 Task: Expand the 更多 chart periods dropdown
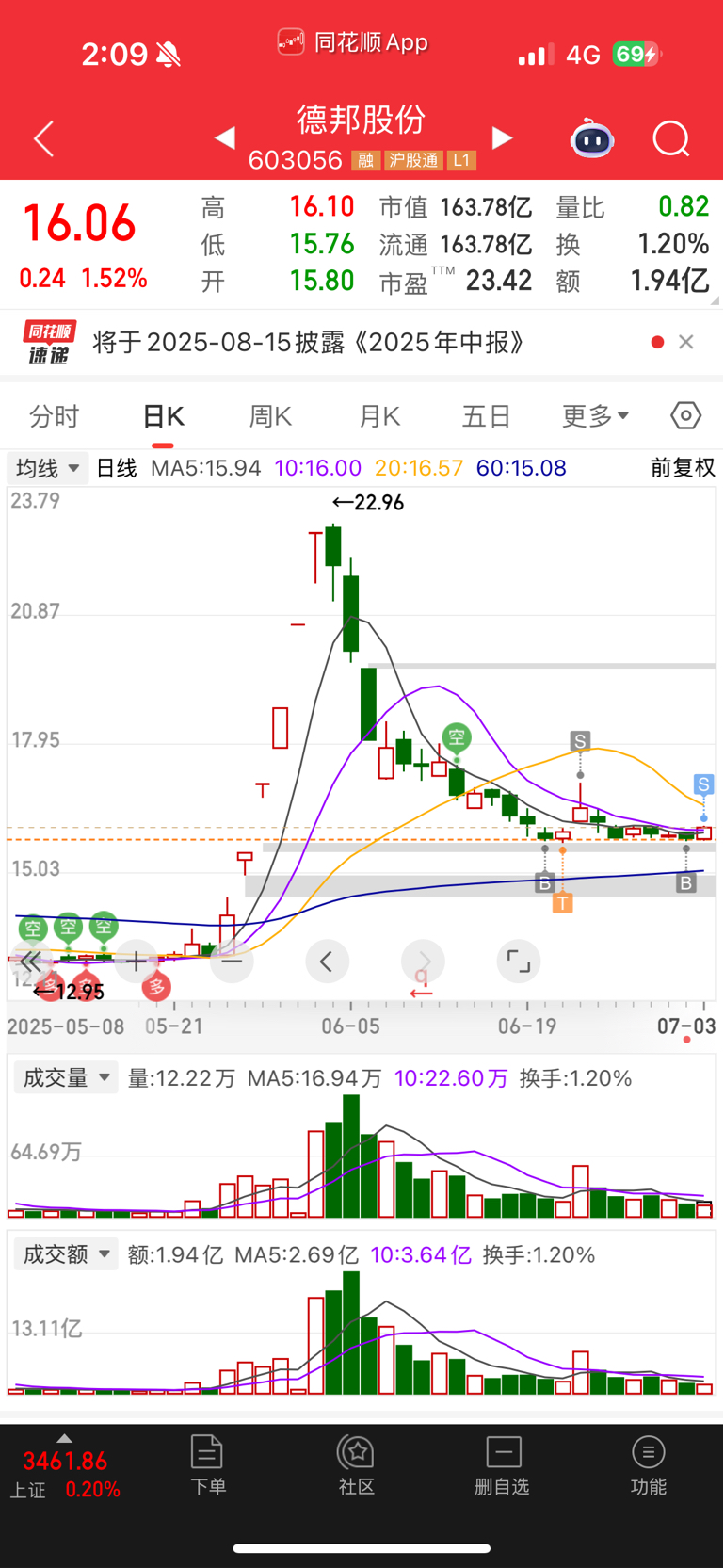595,416
